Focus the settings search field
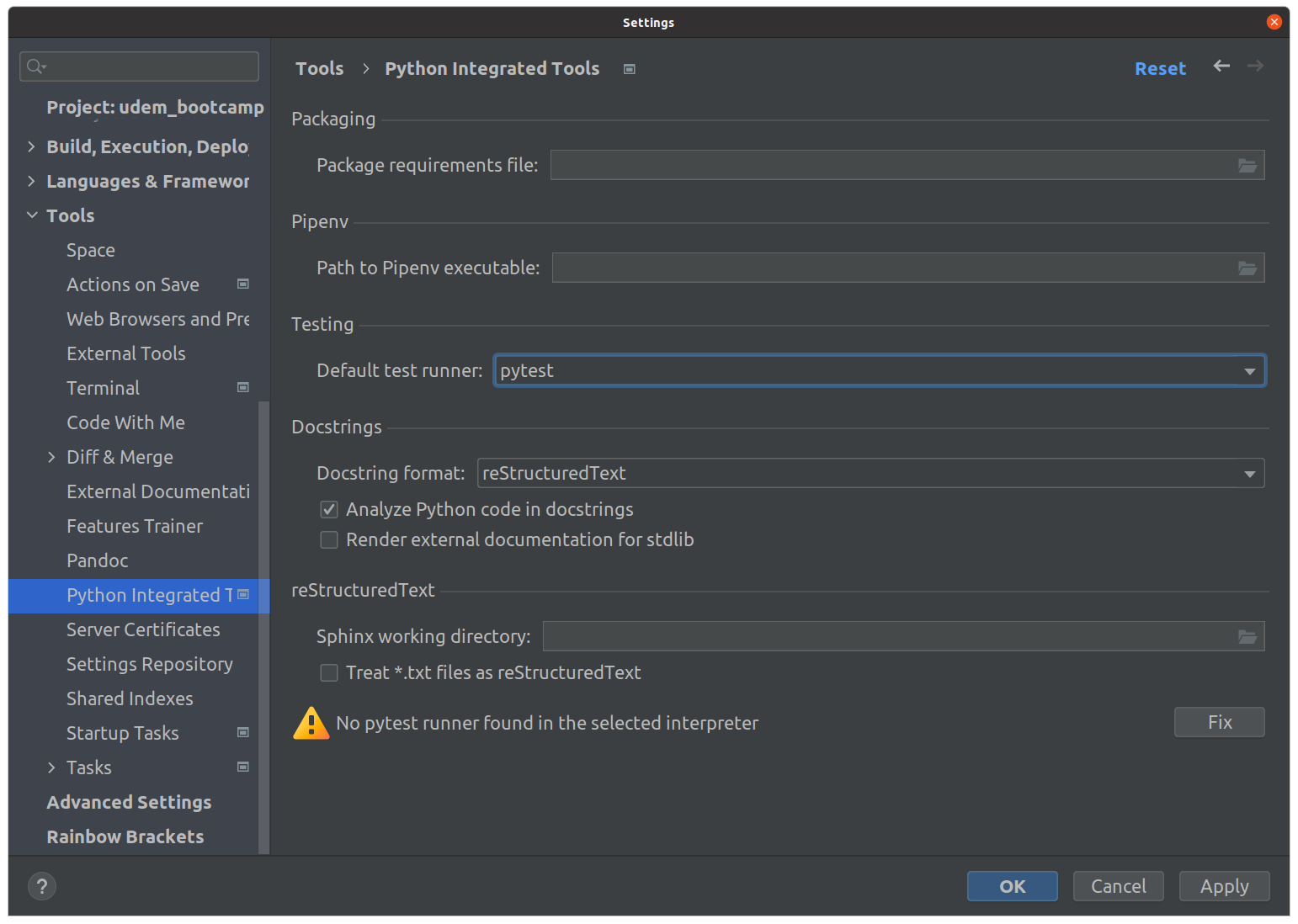 (x=139, y=66)
